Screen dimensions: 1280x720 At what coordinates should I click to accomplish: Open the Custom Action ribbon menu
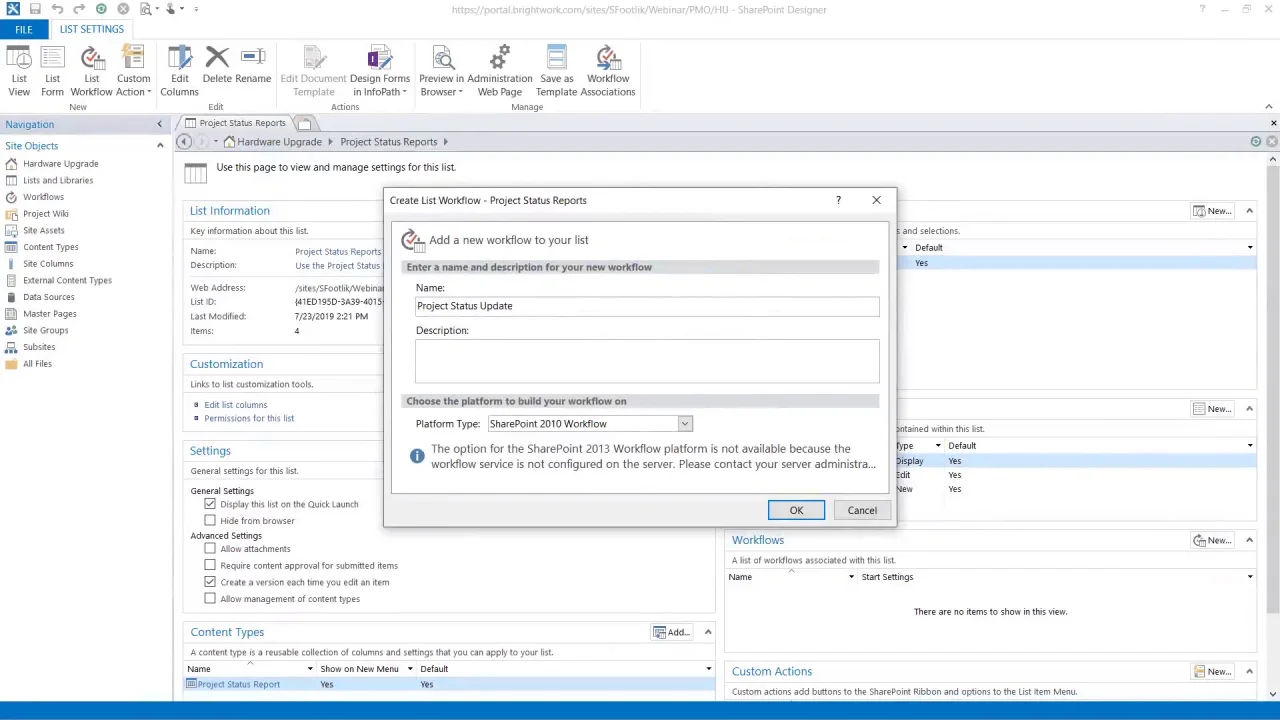(x=133, y=71)
